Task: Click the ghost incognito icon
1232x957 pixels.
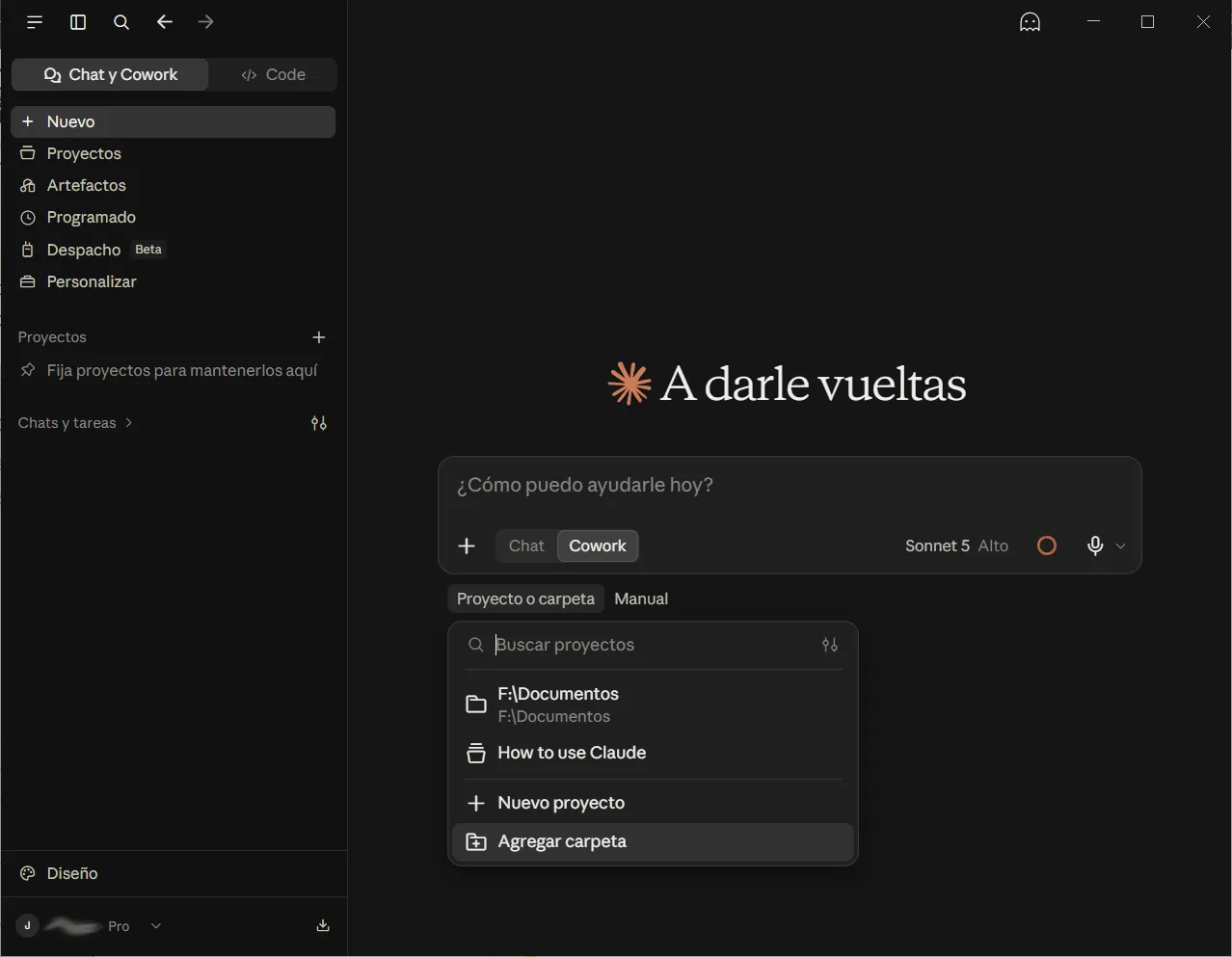Action: point(1031,22)
